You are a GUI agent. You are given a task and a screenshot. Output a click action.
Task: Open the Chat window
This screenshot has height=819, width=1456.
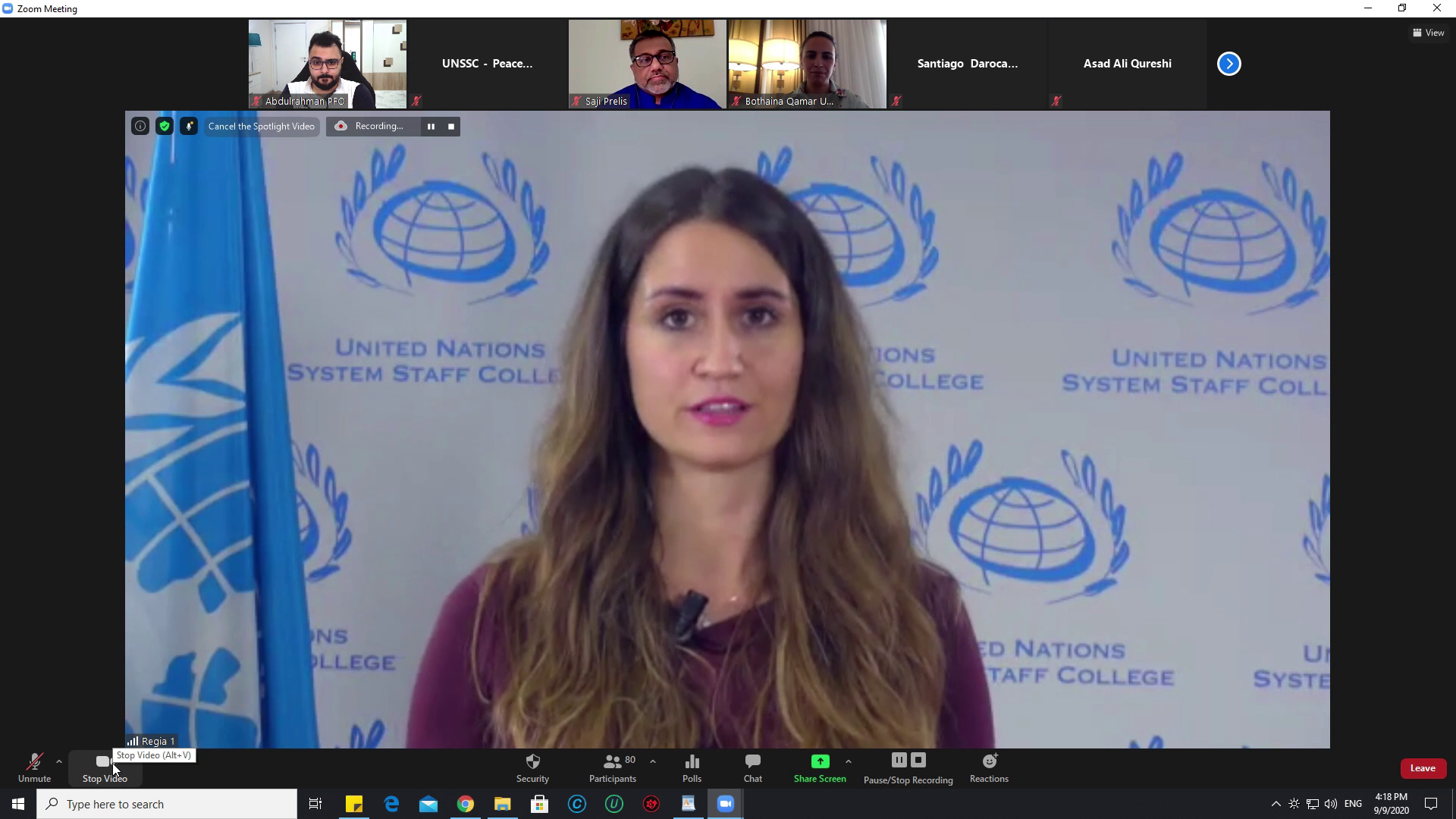752,767
